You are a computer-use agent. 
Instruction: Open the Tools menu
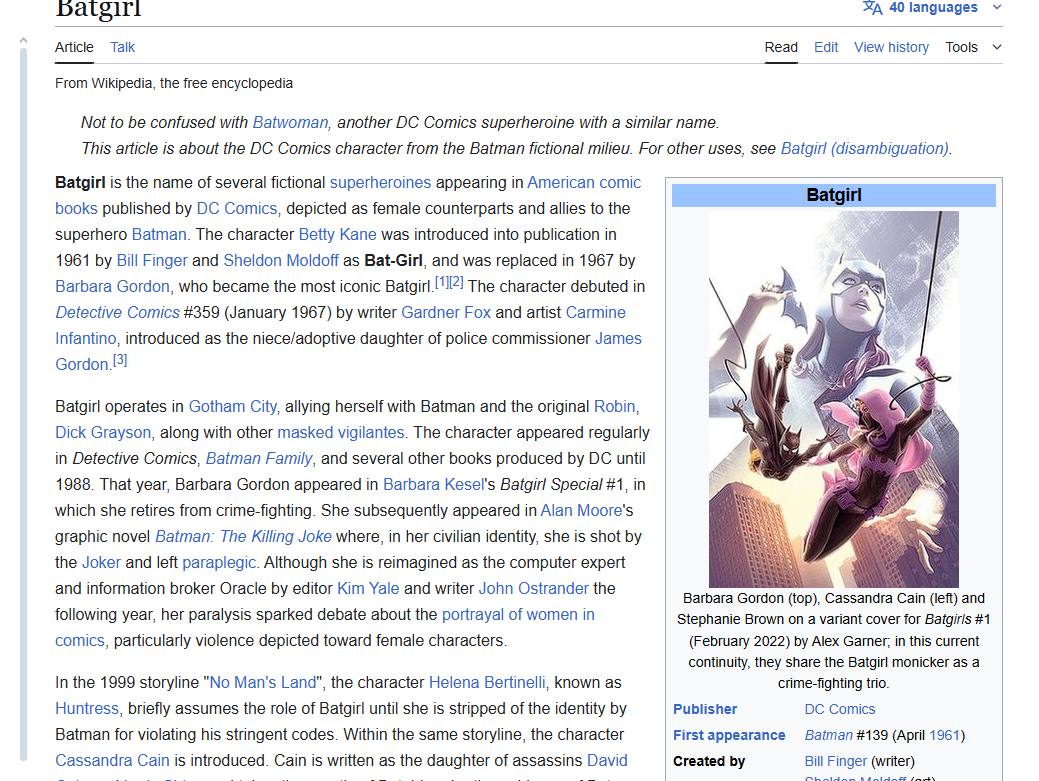961,47
